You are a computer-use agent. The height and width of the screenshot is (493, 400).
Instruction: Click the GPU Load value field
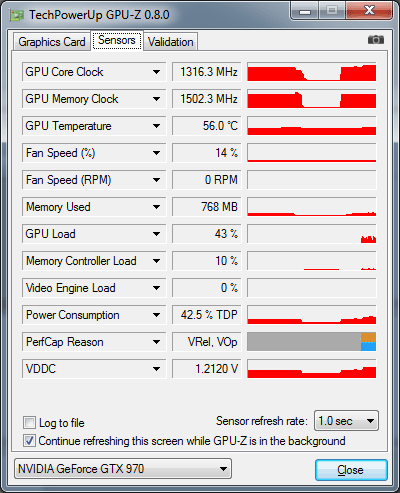click(207, 234)
